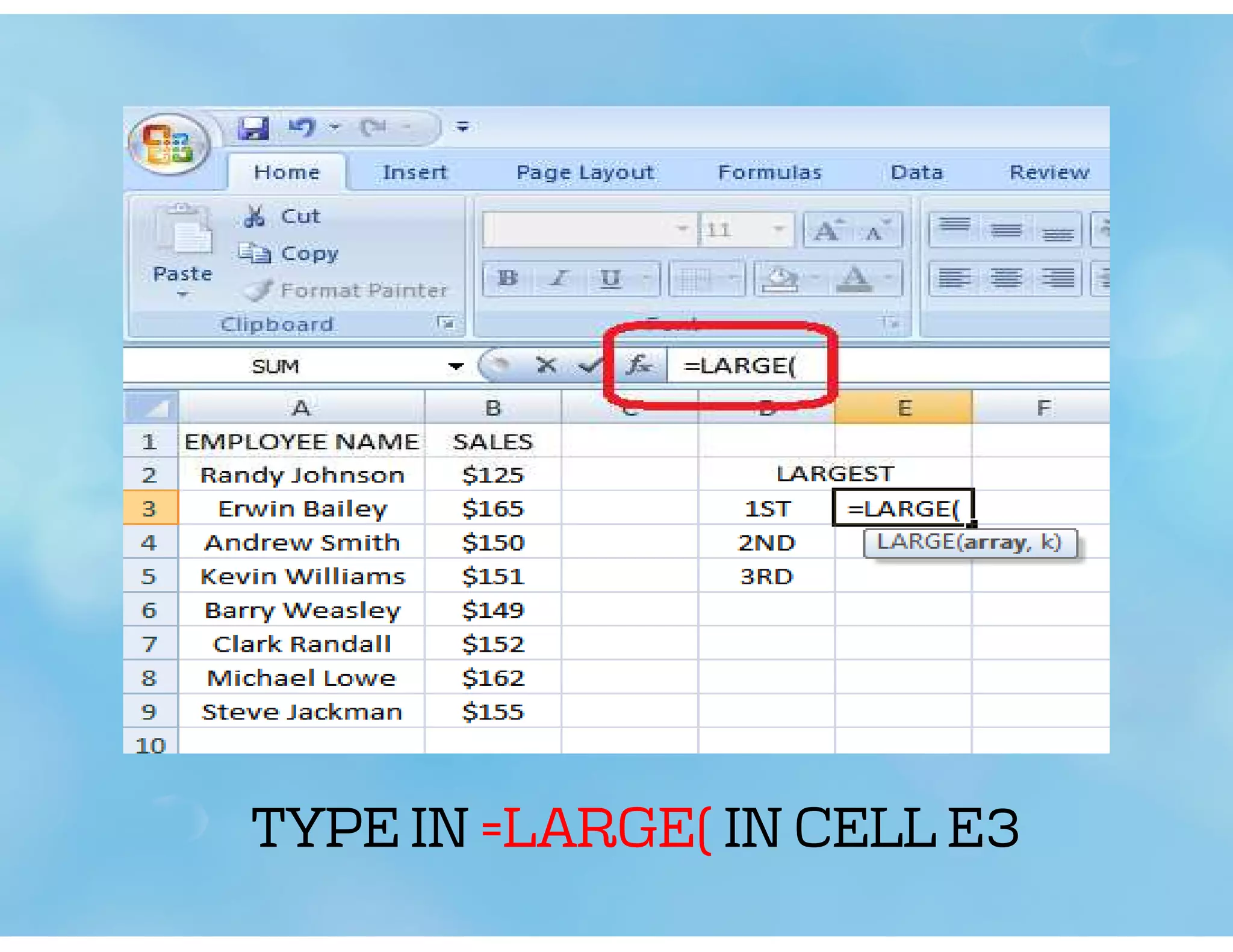The height and width of the screenshot is (952, 1233).
Task: Click the Insert Function fx icon
Action: (x=639, y=365)
